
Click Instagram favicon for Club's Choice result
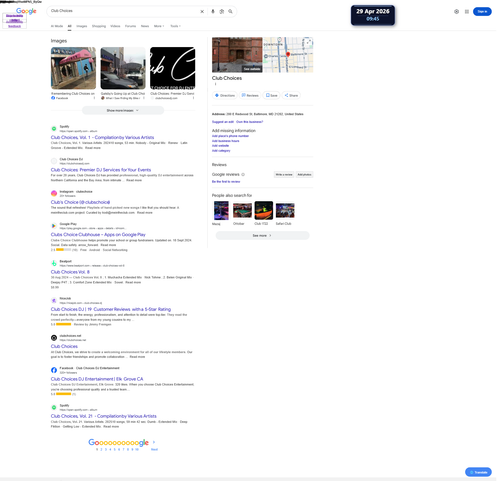click(x=54, y=193)
